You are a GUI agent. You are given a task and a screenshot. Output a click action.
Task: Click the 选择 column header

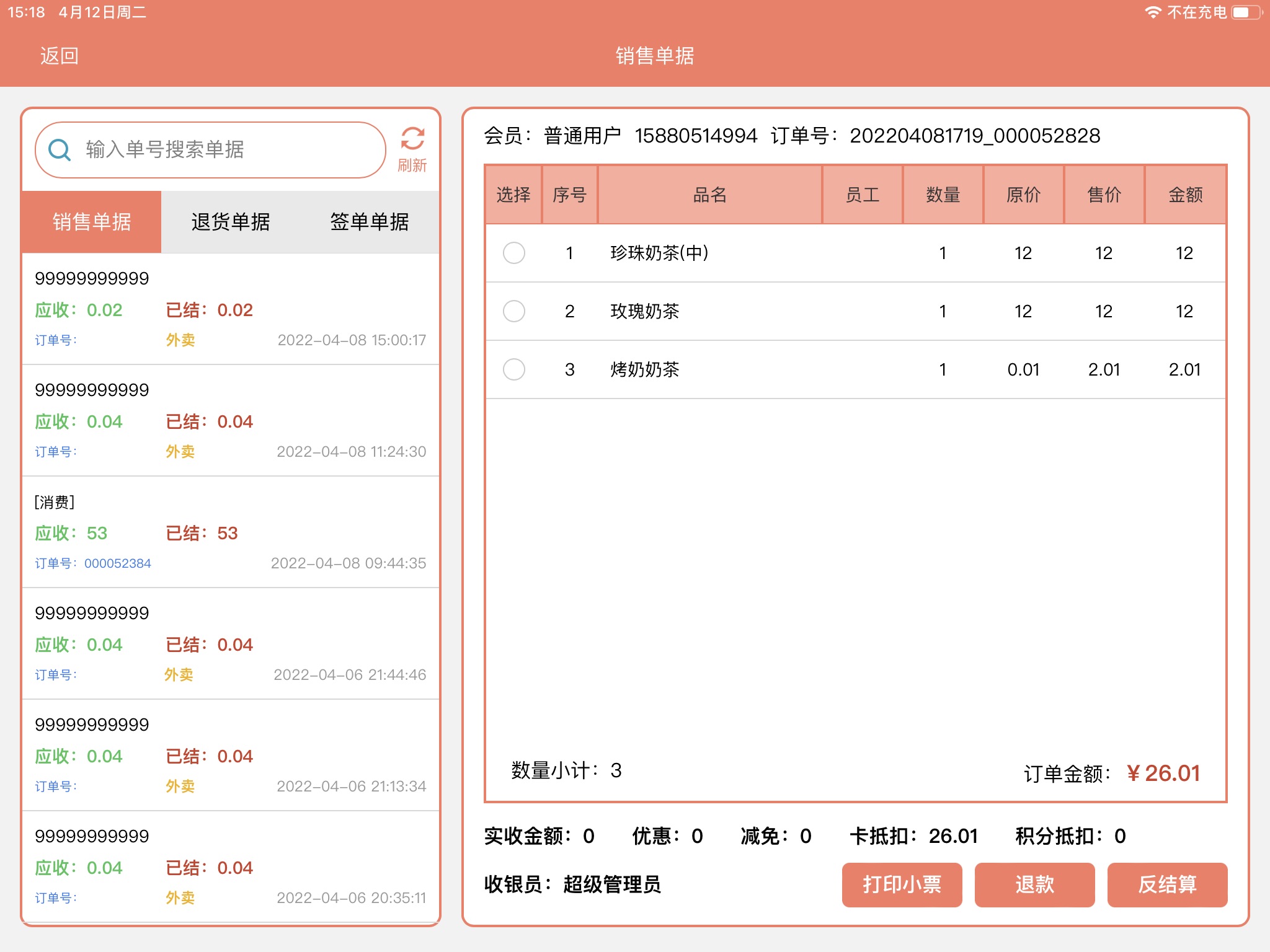point(513,195)
